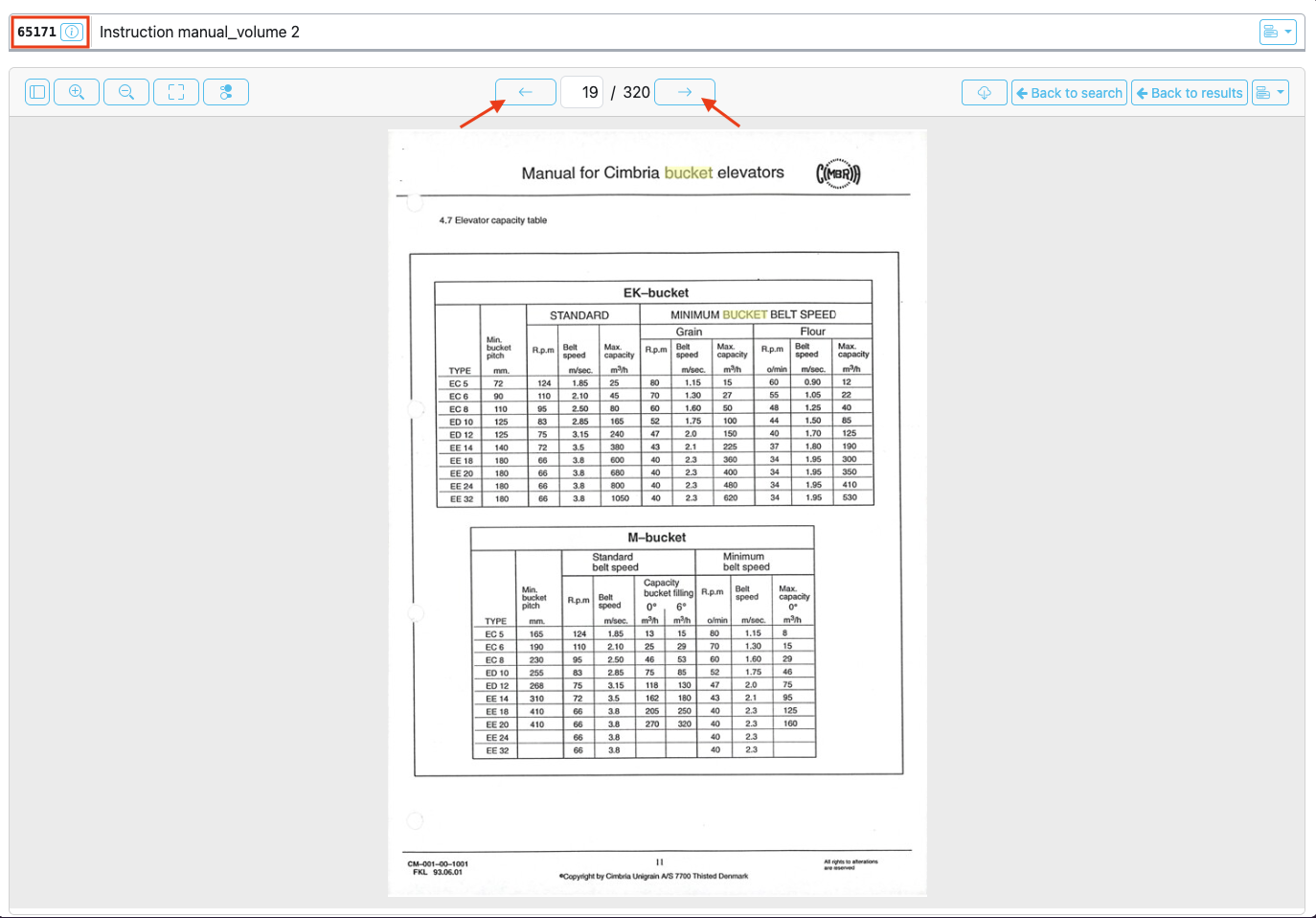Toggle the sidebar panel icon
Viewport: 1316px width, 918px height.
coord(37,92)
